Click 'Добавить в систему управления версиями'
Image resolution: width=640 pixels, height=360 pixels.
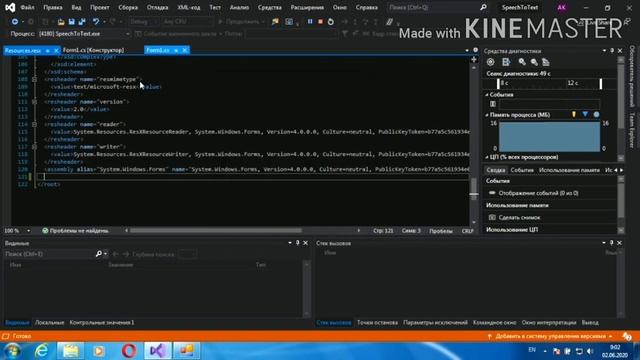[x=550, y=336]
